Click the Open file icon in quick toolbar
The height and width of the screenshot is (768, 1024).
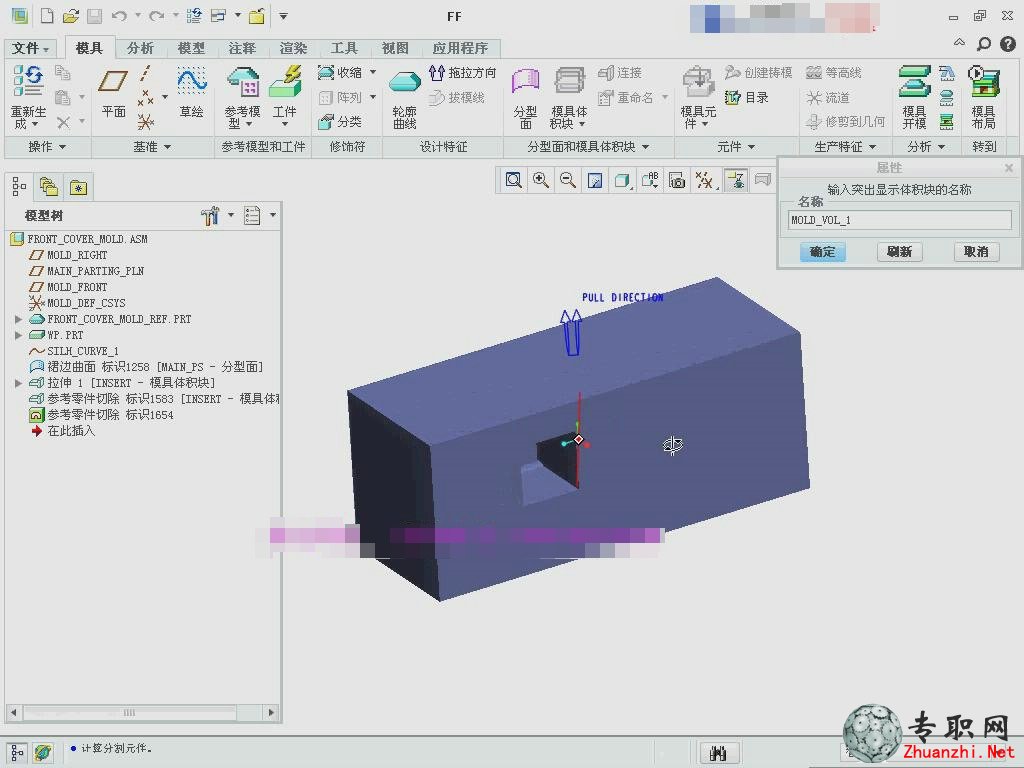[x=71, y=16]
